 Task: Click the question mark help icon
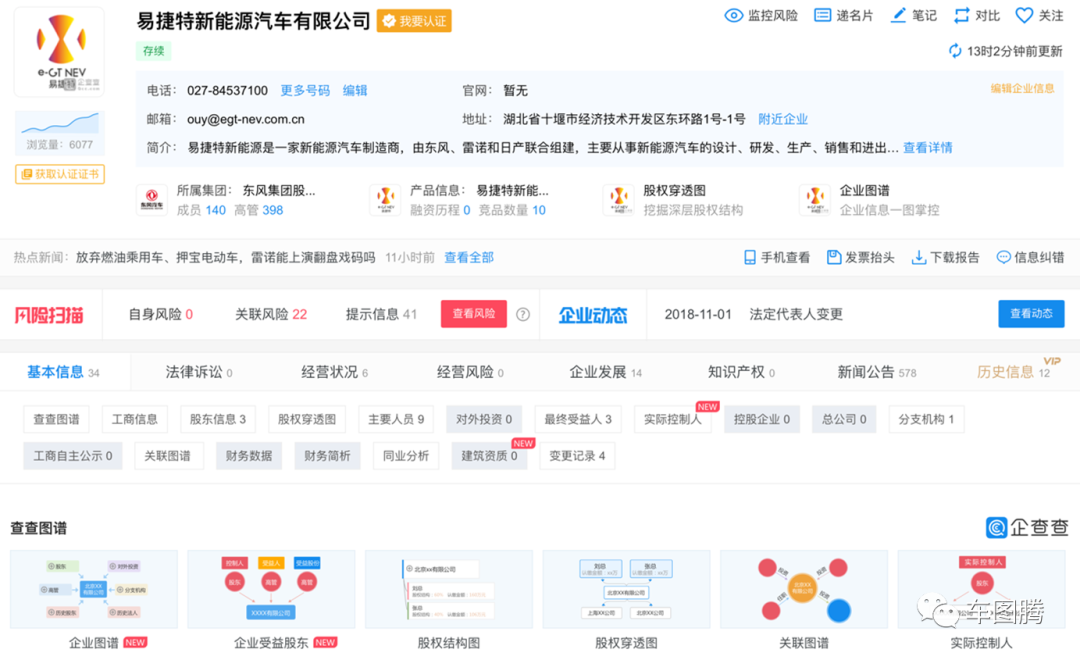523,314
